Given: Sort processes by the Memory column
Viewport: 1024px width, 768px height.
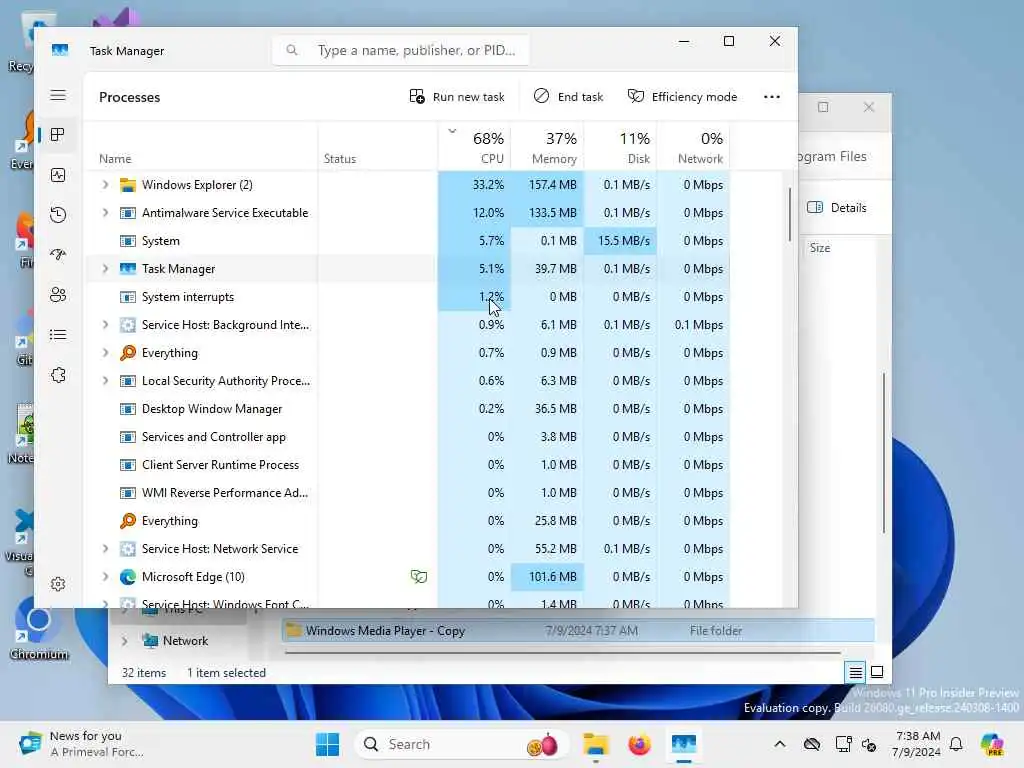Looking at the screenshot, I should pyautogui.click(x=548, y=148).
